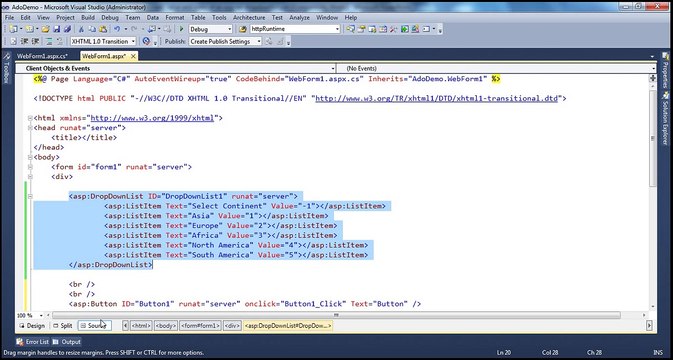Collapse the html element outline
This screenshot has height=360, width=673.
[30, 118]
